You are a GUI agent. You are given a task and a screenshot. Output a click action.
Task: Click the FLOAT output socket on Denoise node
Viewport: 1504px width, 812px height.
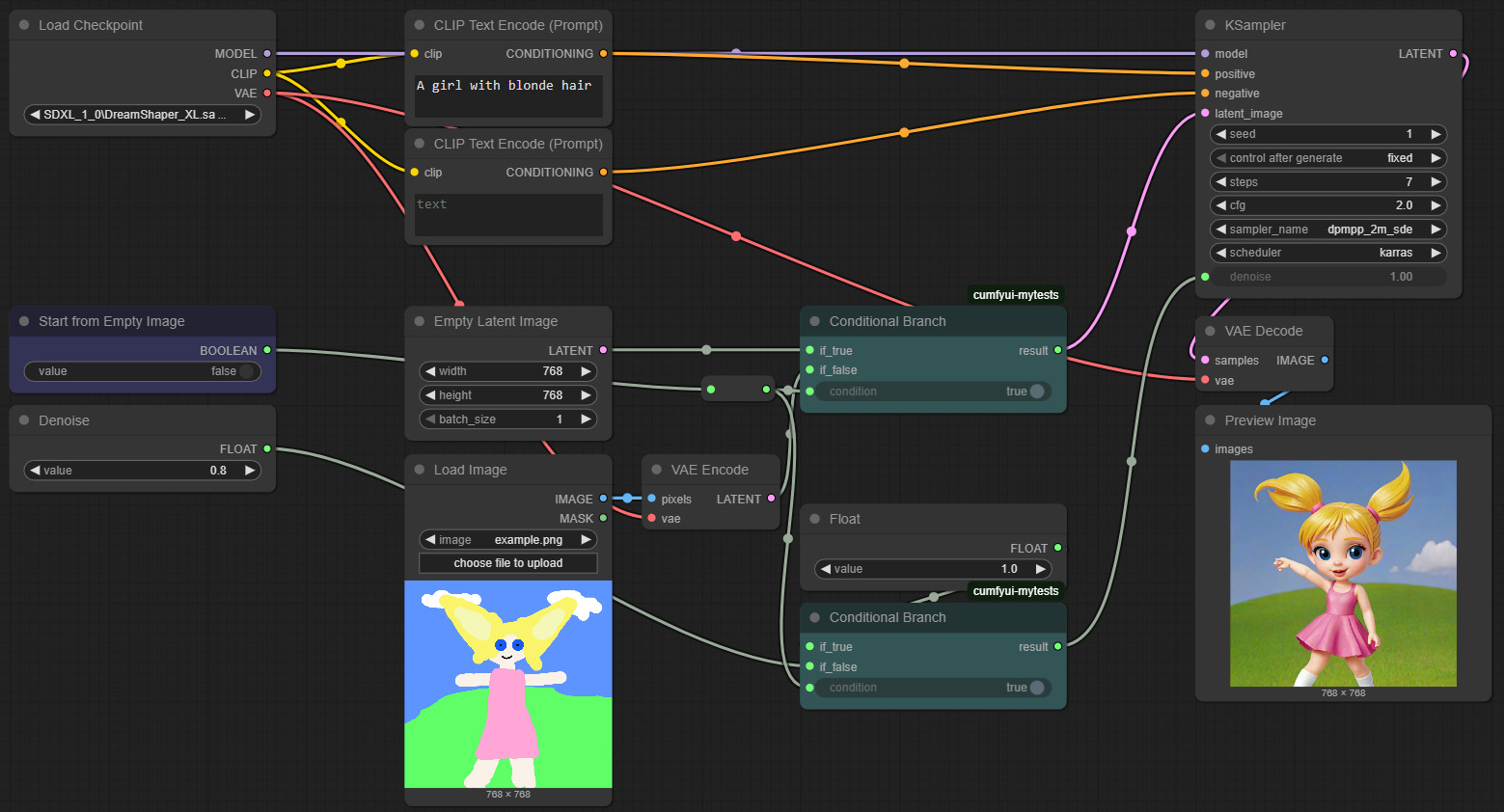[x=267, y=449]
